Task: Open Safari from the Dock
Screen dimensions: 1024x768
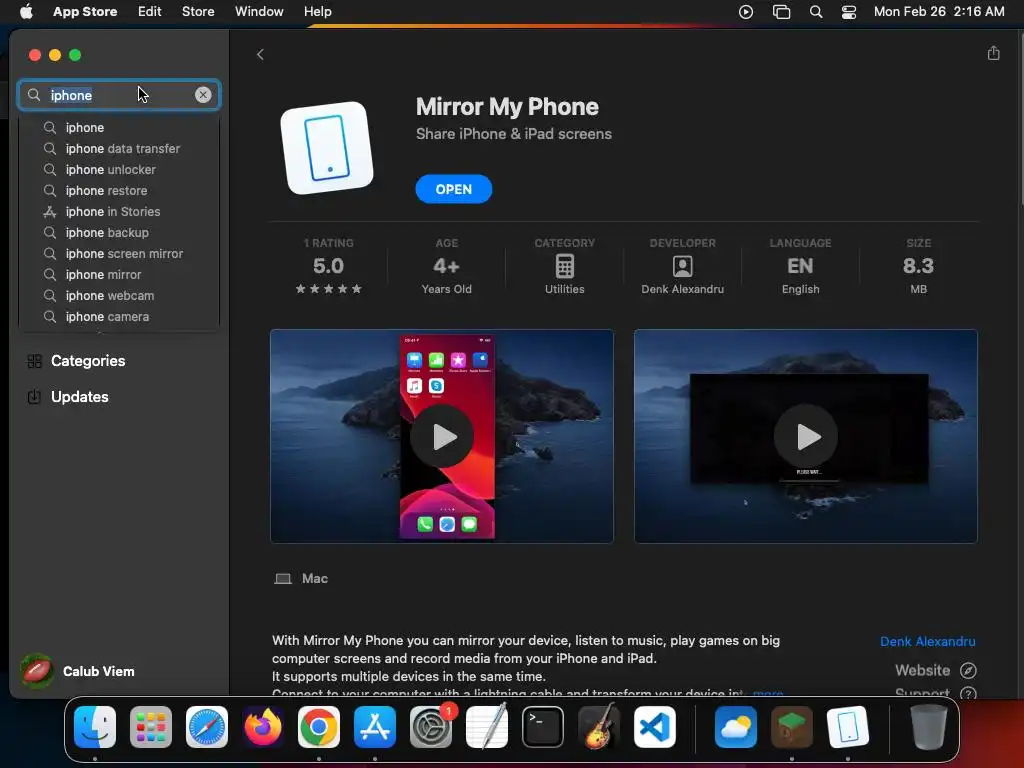Action: coord(207,727)
